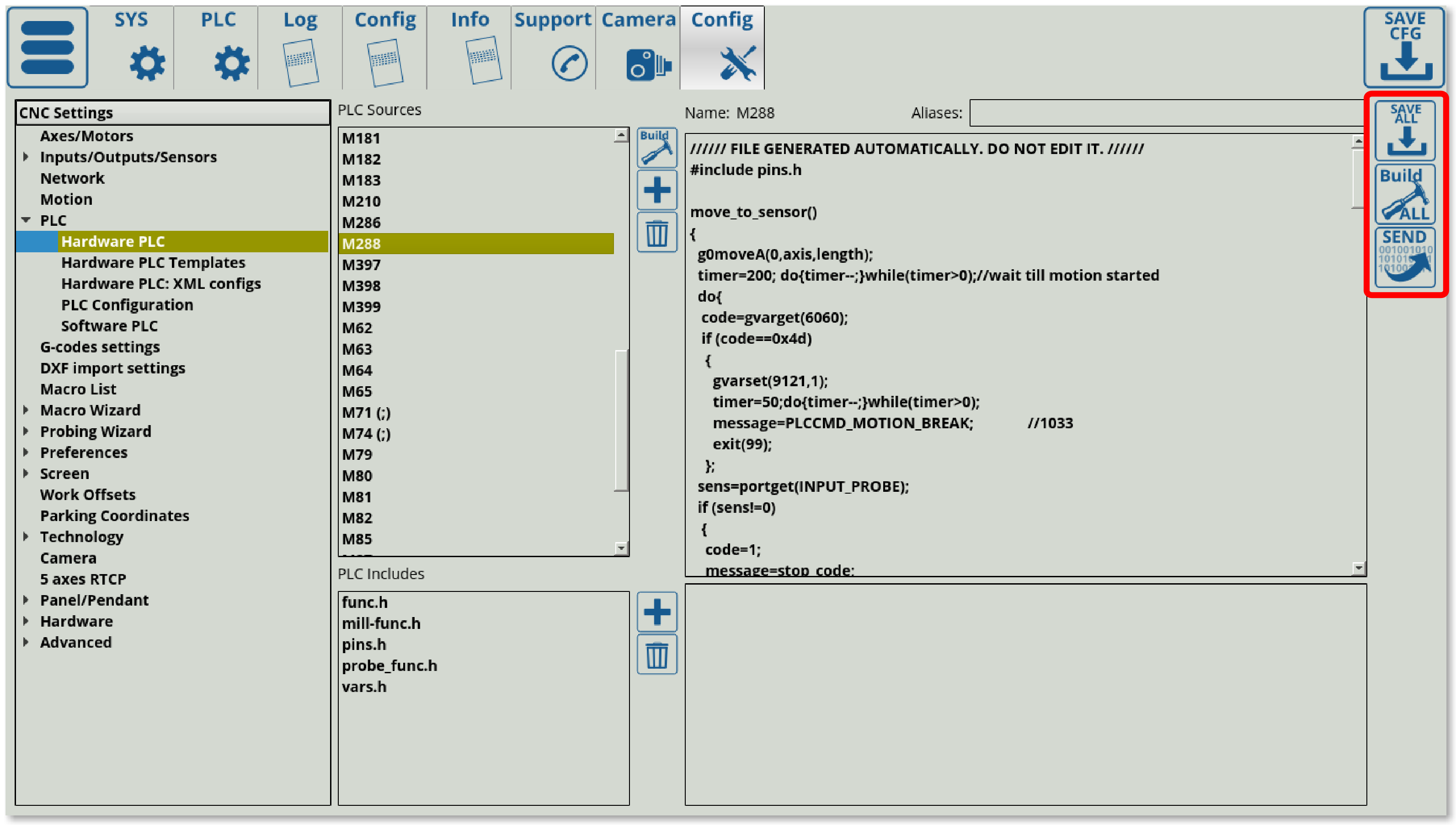This screenshot has height=825, width=1456.
Task: Delete the selected PLC source
Action: (656, 233)
